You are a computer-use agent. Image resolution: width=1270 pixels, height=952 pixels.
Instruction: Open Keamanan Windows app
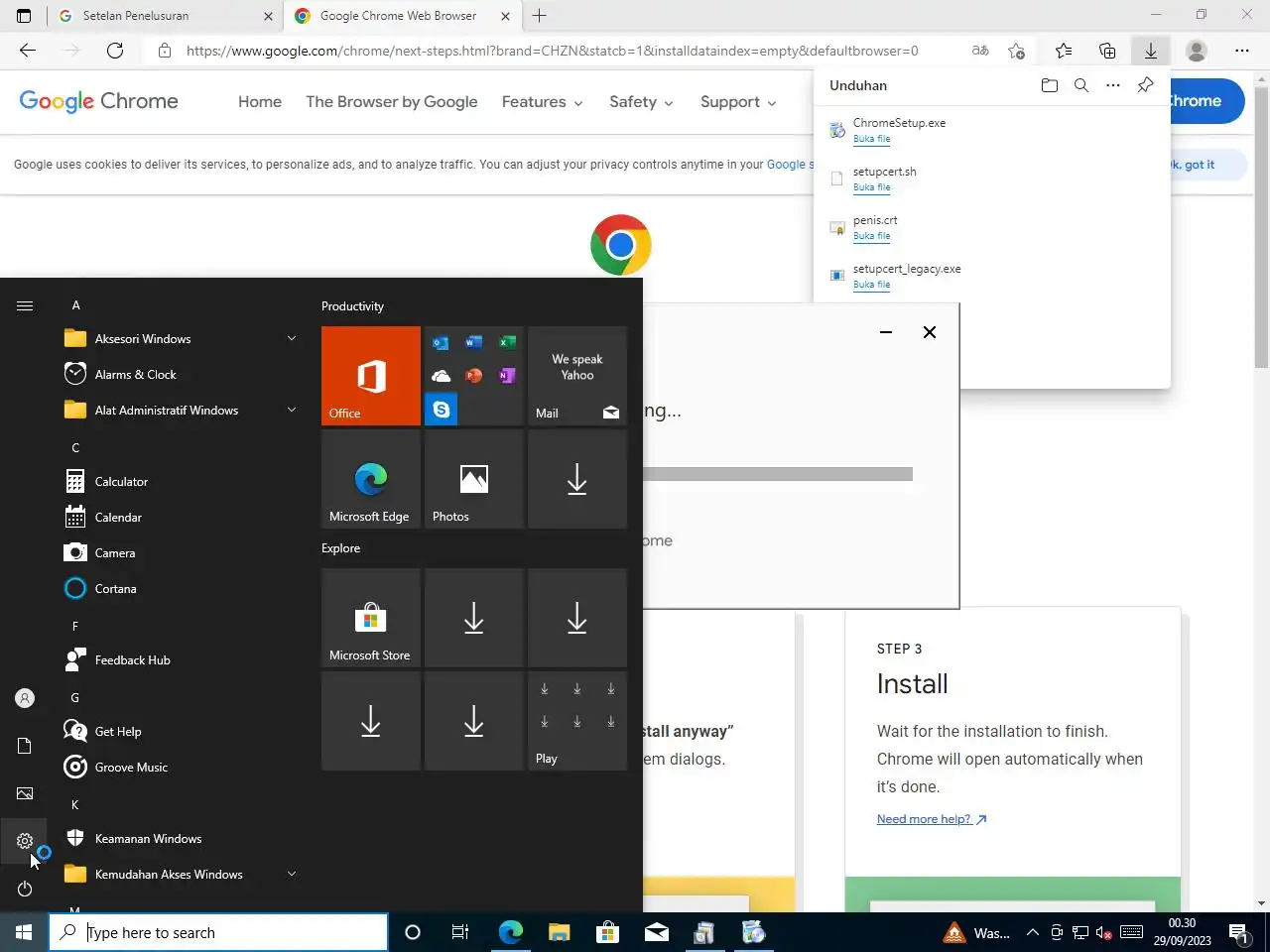click(x=179, y=839)
